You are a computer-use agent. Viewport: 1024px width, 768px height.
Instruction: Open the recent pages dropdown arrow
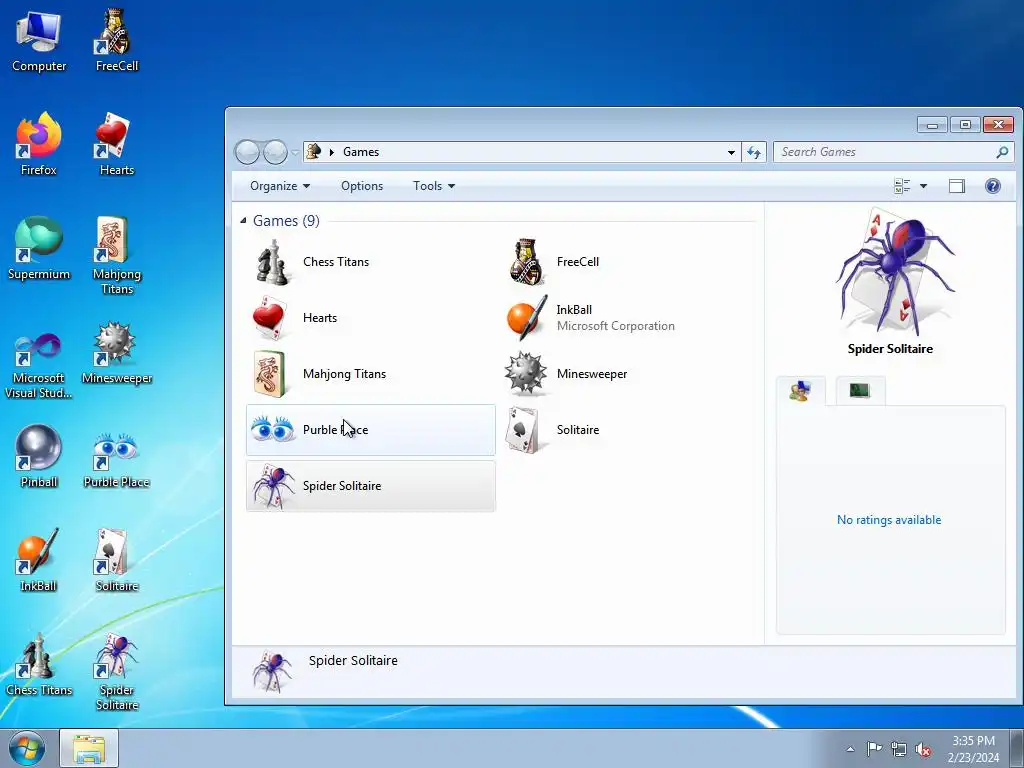coord(295,152)
